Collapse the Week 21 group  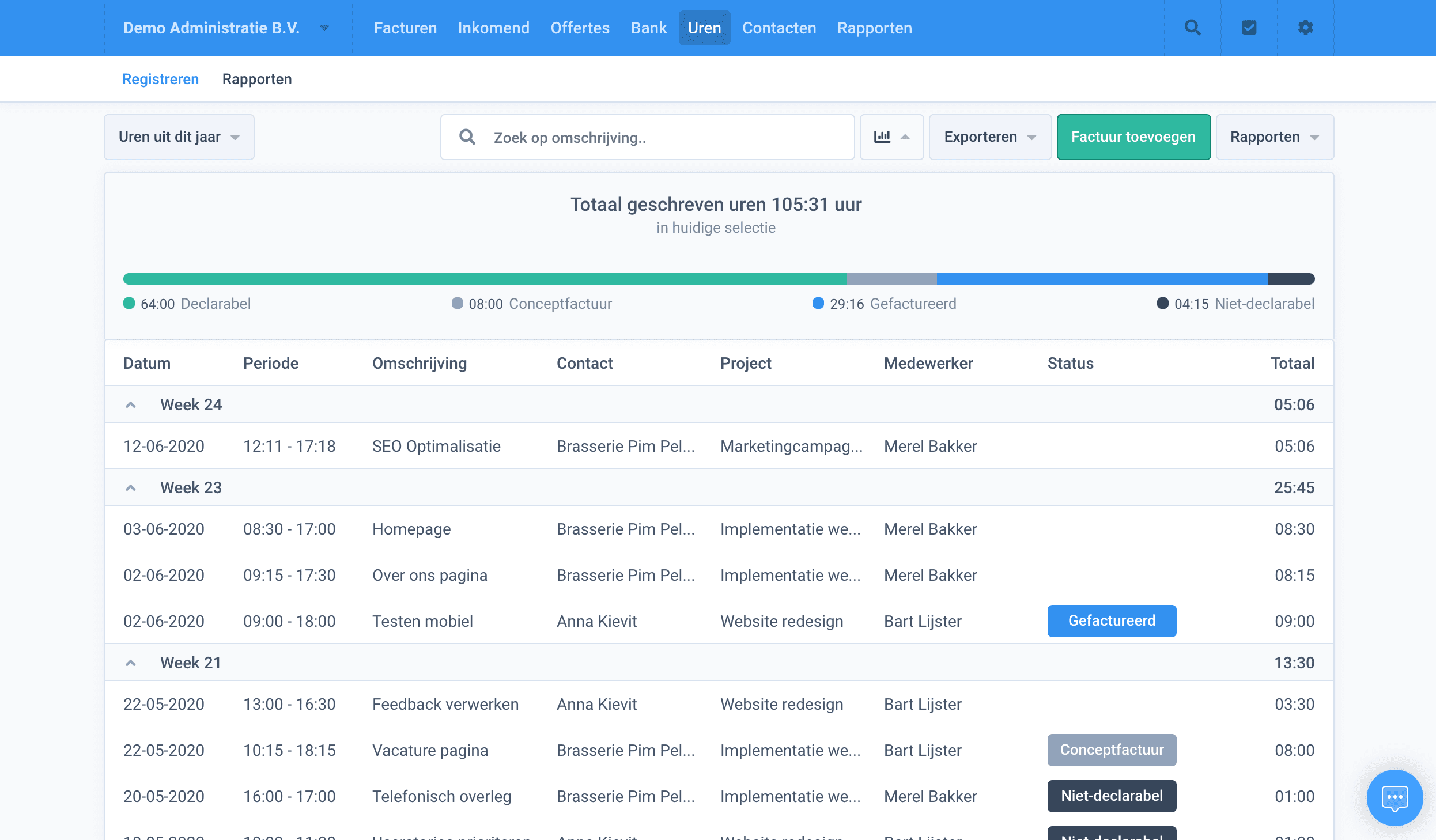click(x=131, y=663)
